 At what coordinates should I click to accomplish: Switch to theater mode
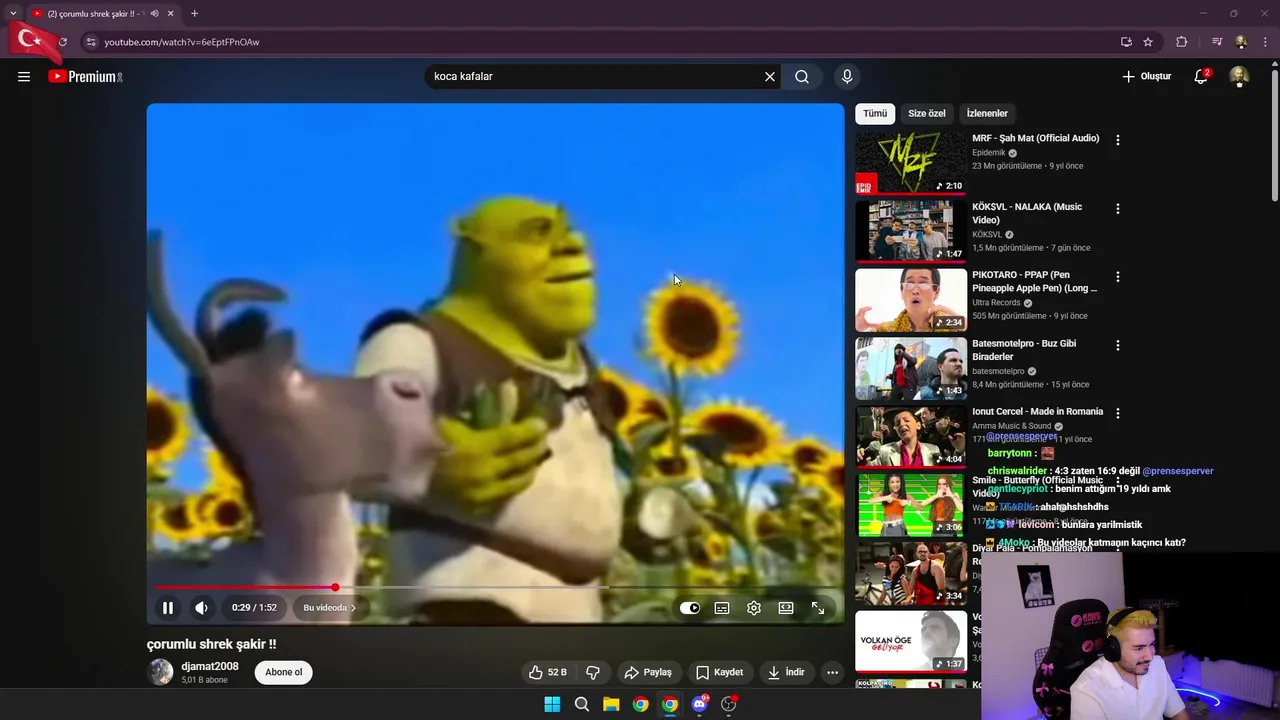(x=786, y=607)
